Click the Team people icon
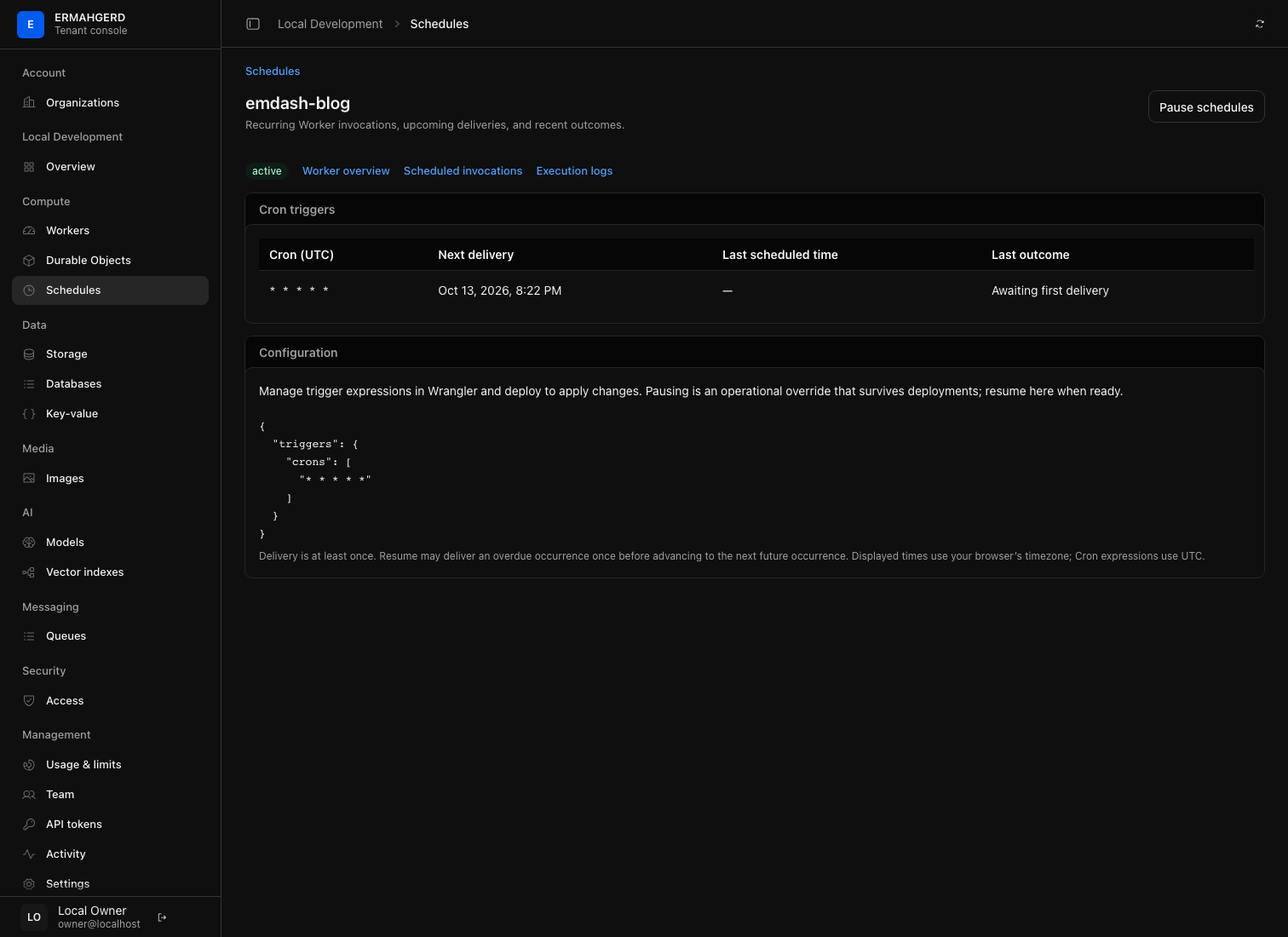The width and height of the screenshot is (1288, 937). point(29,795)
